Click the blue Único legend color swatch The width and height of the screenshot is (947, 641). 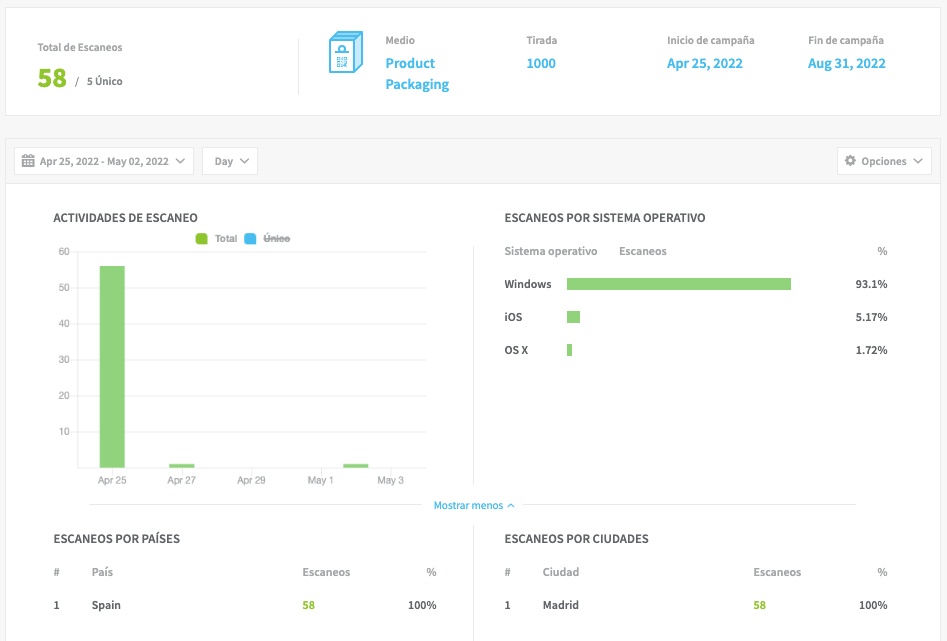250,239
